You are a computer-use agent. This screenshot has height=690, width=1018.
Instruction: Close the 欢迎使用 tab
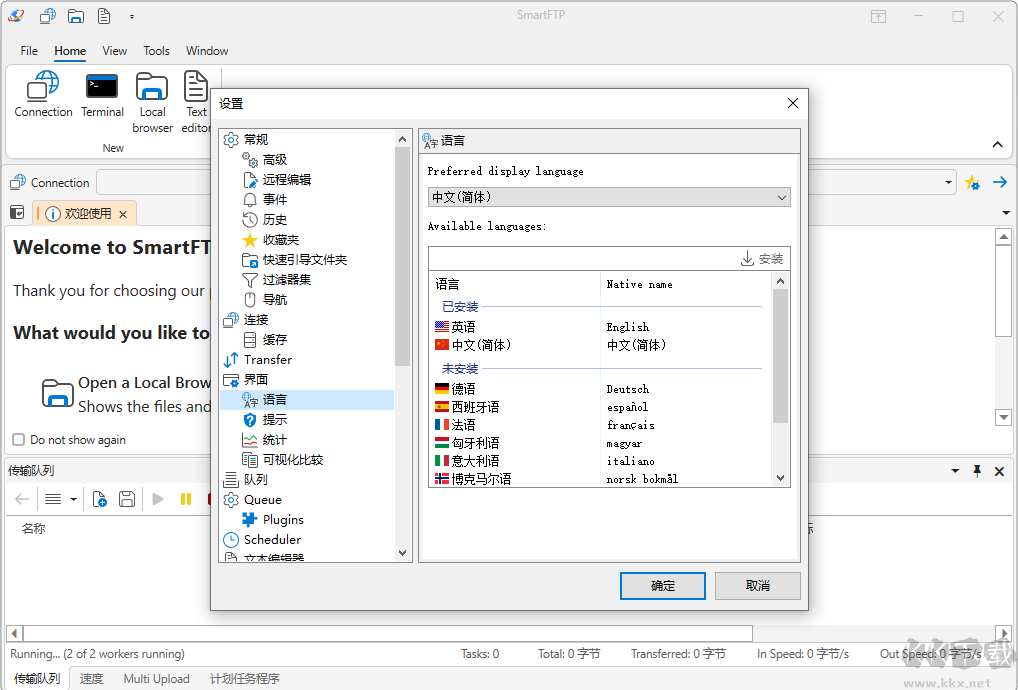click(x=123, y=214)
